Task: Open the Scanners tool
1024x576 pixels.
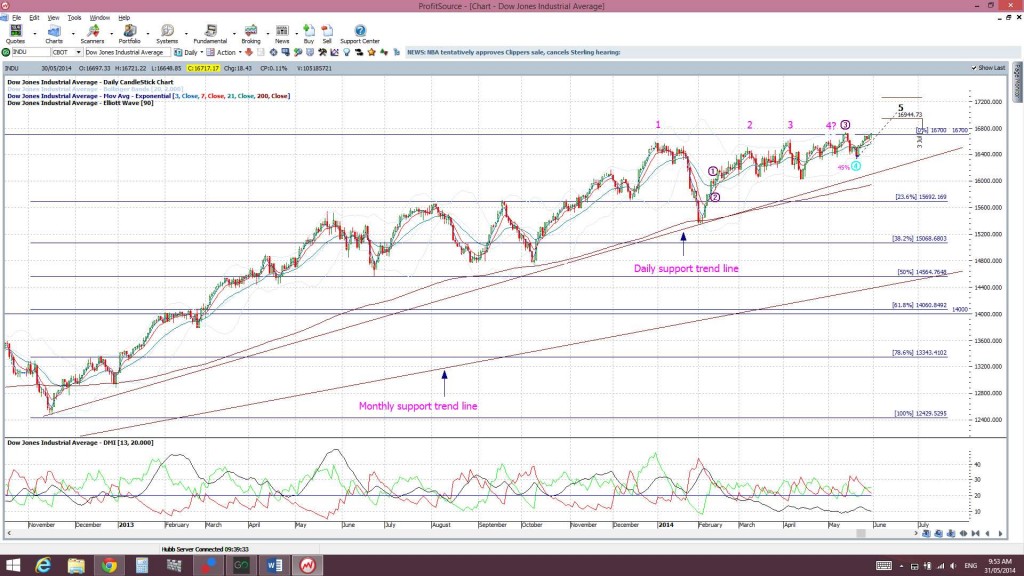Action: tap(92, 33)
